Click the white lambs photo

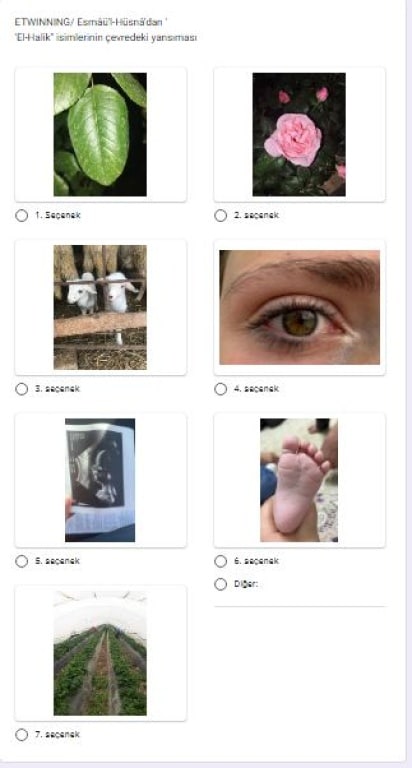(x=100, y=307)
